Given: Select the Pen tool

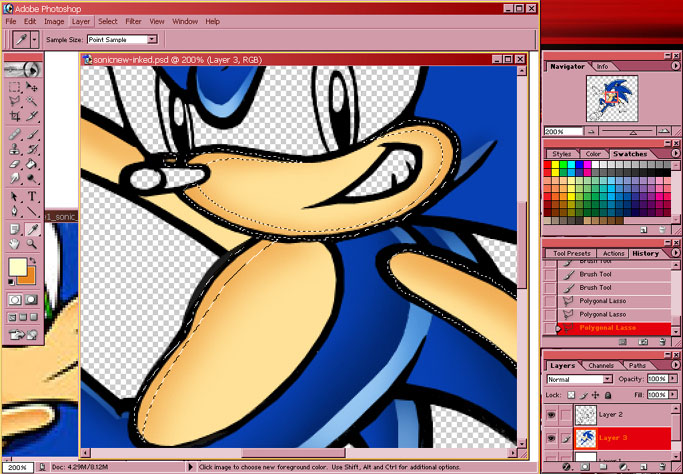Looking at the screenshot, I should [x=14, y=211].
